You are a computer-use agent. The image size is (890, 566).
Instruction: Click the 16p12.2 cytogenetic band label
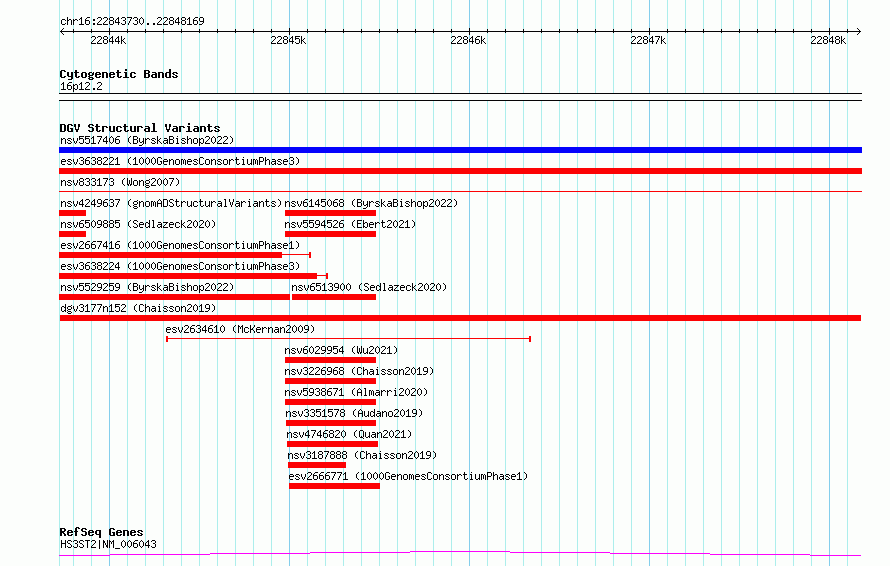(81, 86)
